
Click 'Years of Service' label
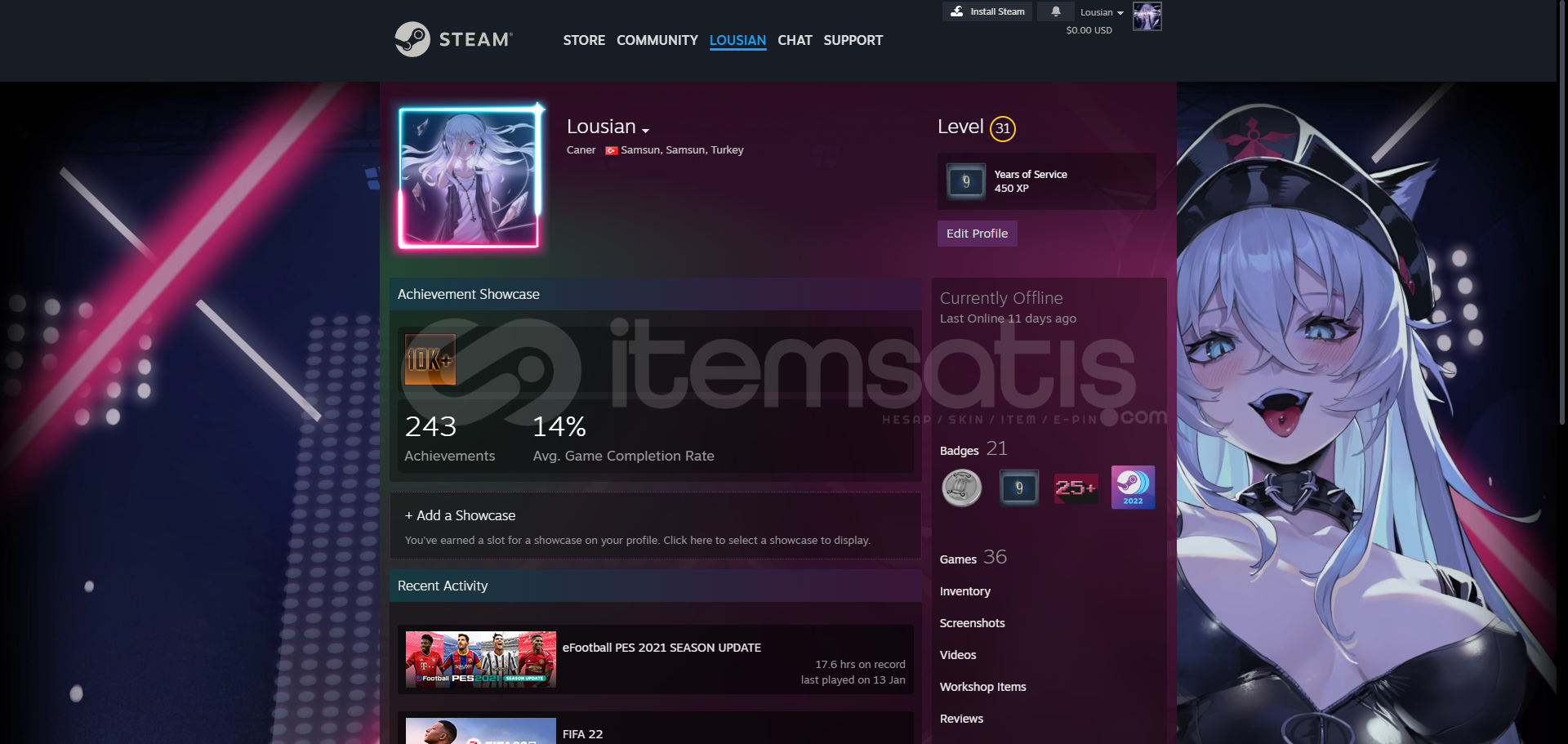tap(1031, 175)
